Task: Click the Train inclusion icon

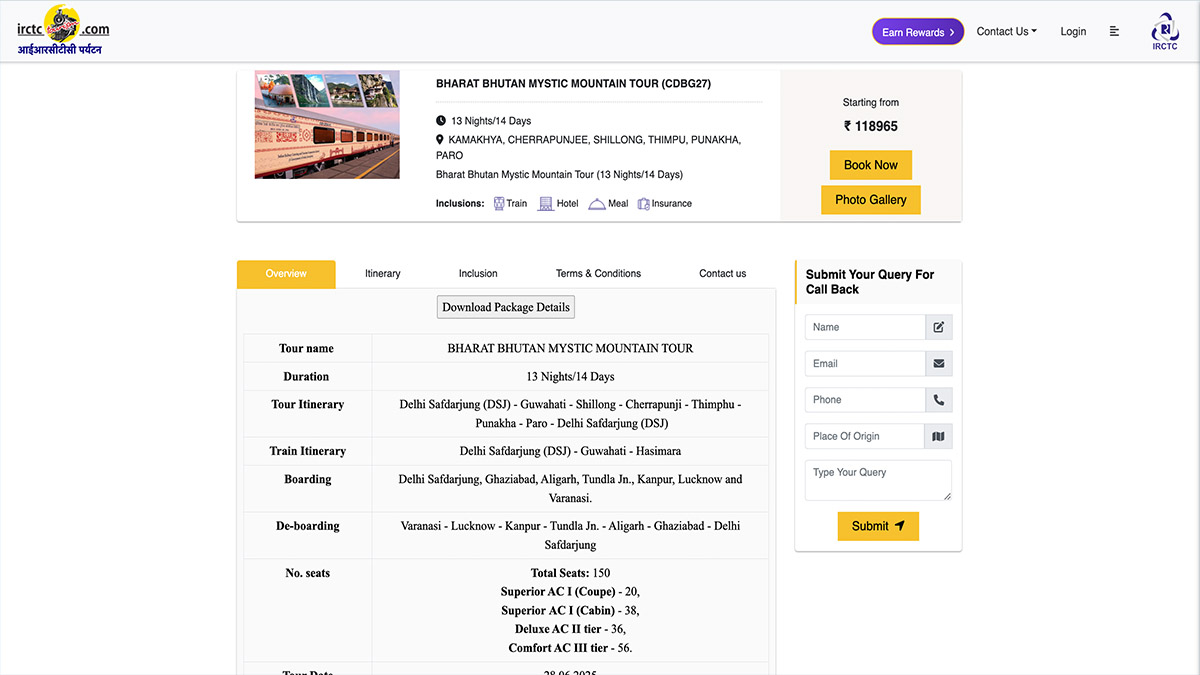Action: click(499, 203)
